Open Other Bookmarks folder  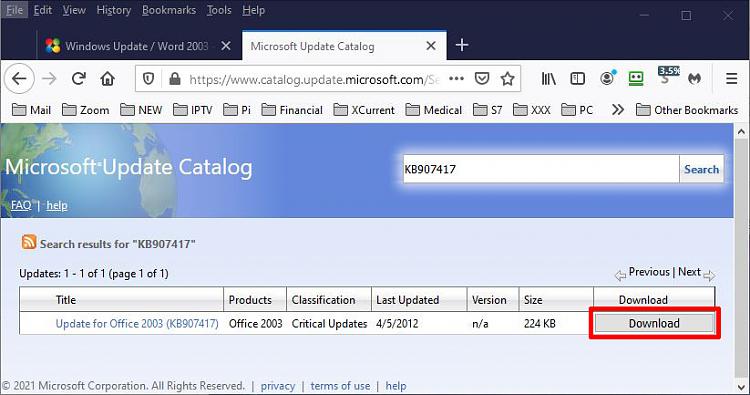pos(686,110)
